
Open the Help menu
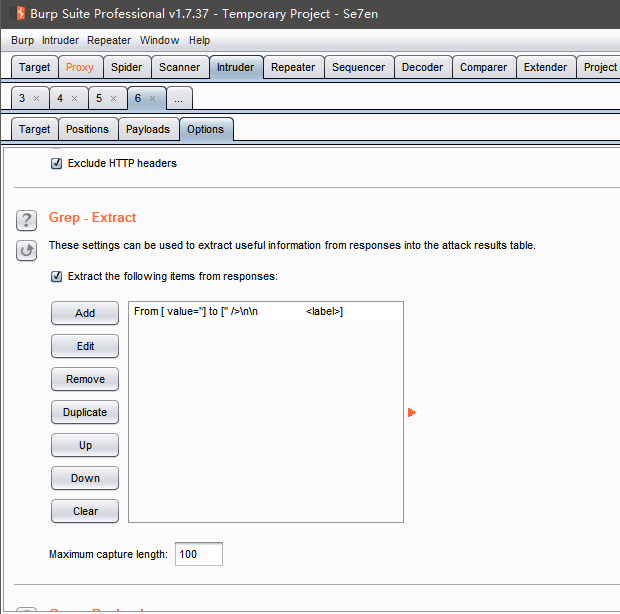pyautogui.click(x=199, y=40)
